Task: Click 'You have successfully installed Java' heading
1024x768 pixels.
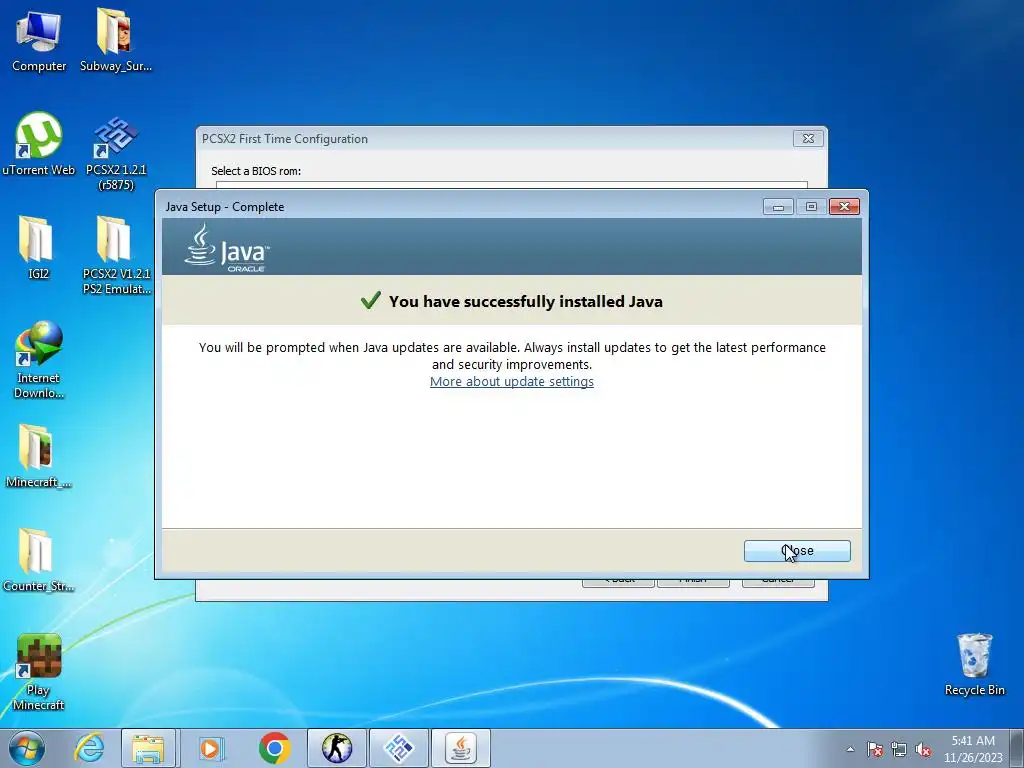Action: click(x=526, y=301)
